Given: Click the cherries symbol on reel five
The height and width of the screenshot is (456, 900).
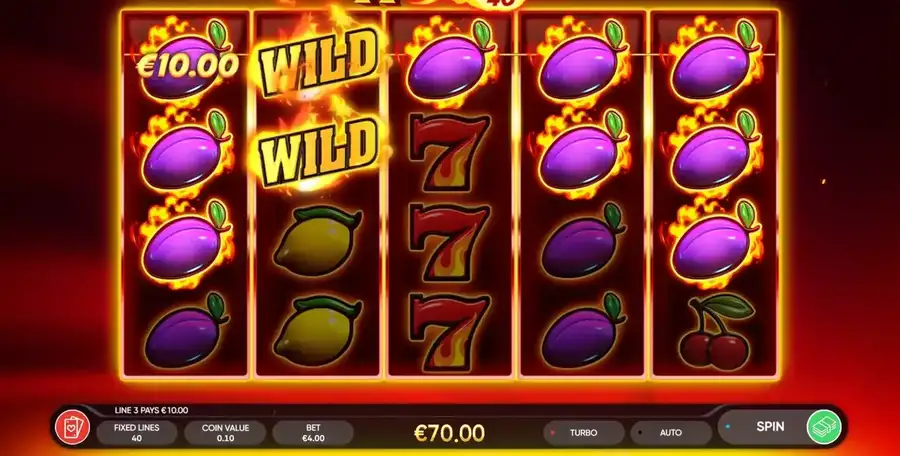Looking at the screenshot, I should click(716, 331).
